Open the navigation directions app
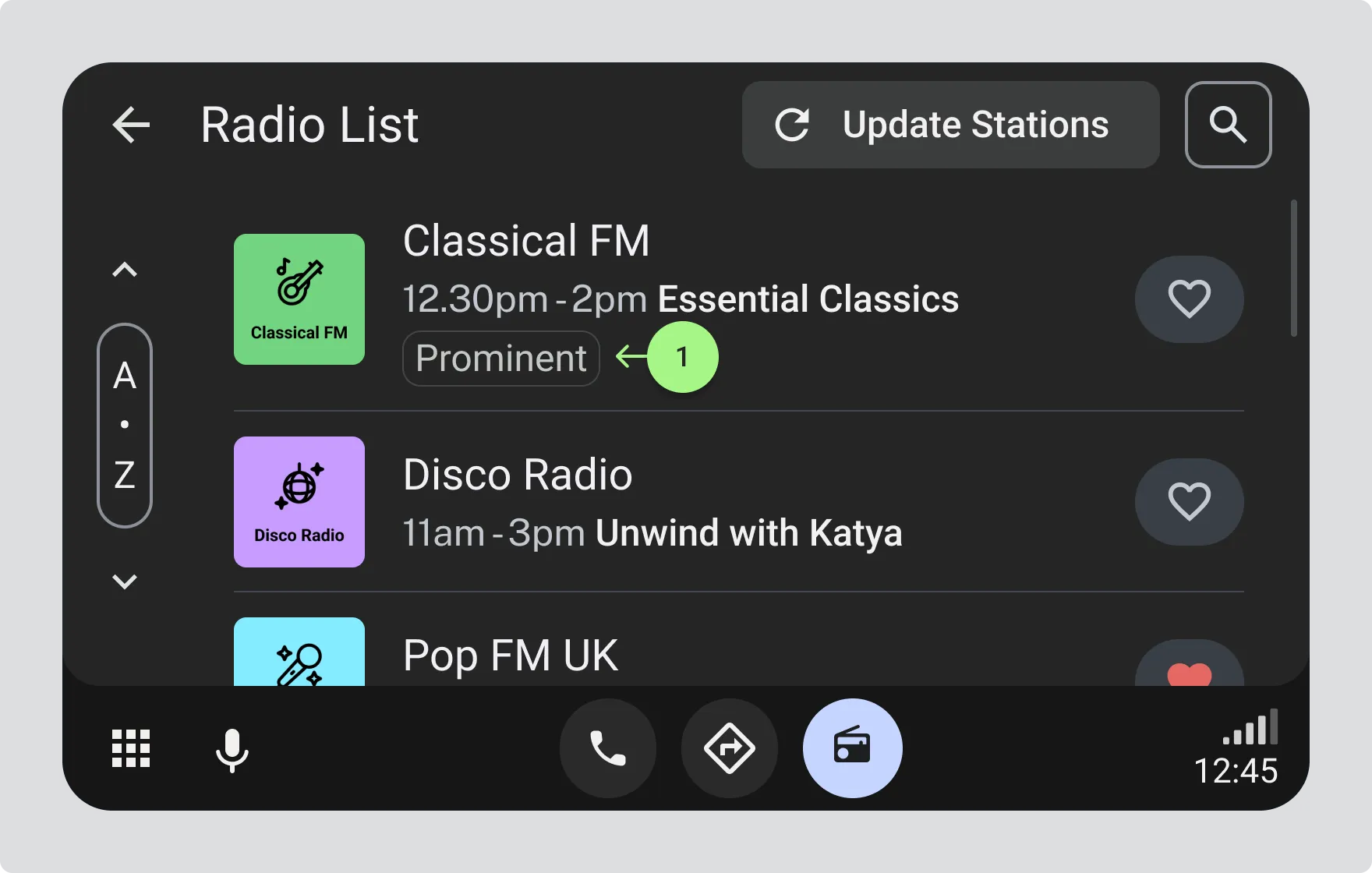This screenshot has height=873, width=1372. [x=730, y=748]
